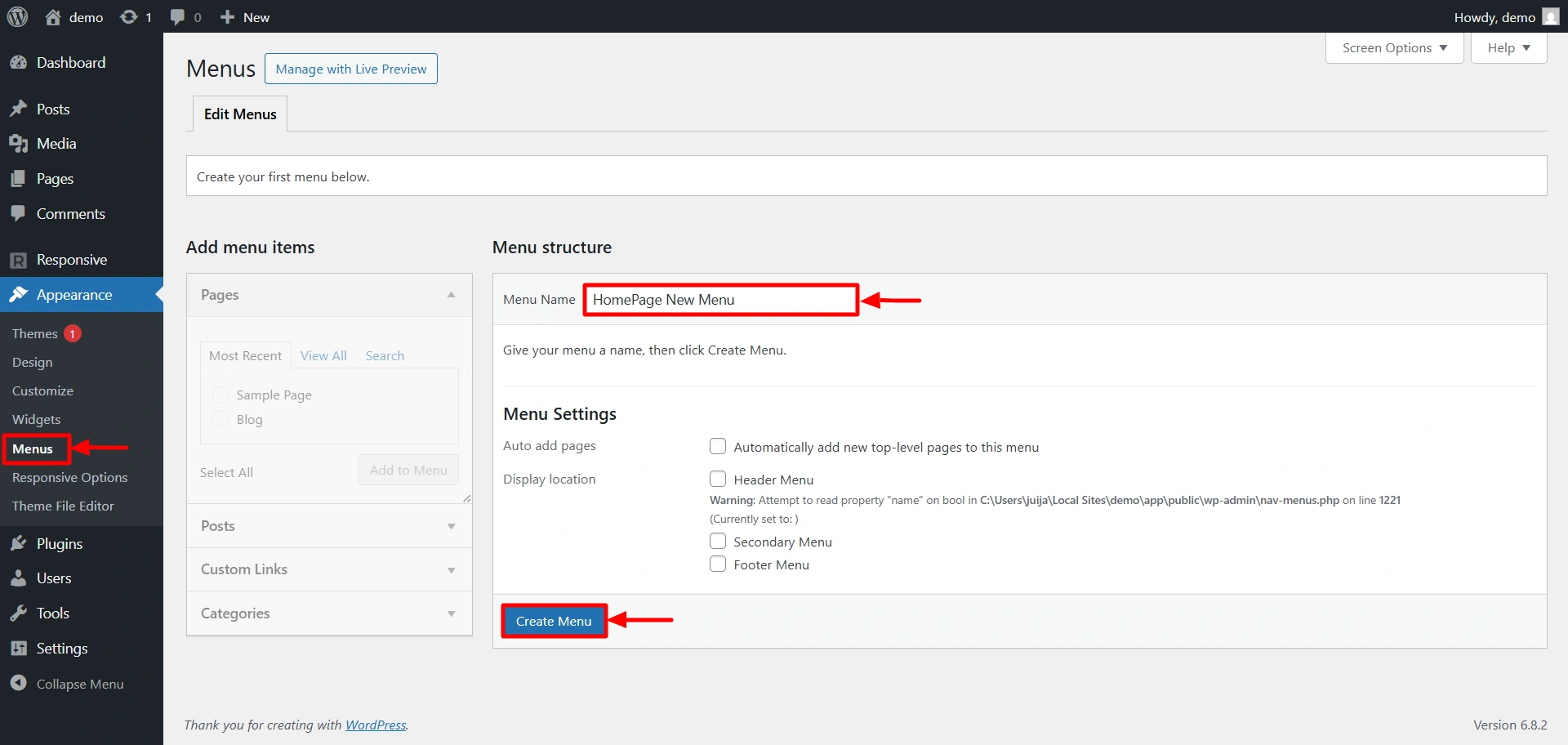This screenshot has height=745, width=1568.
Task: Click the Themes update badge 1
Action: pos(73,333)
